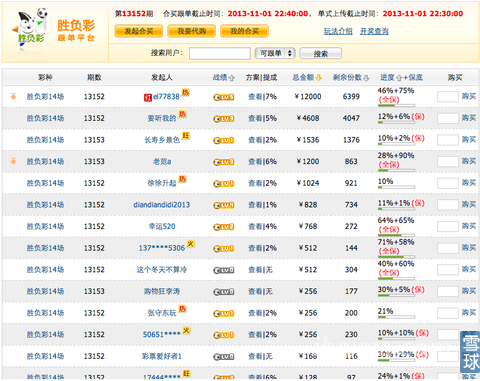
Task: Click 购买 in the 张守东玩 row
Action: point(469,313)
